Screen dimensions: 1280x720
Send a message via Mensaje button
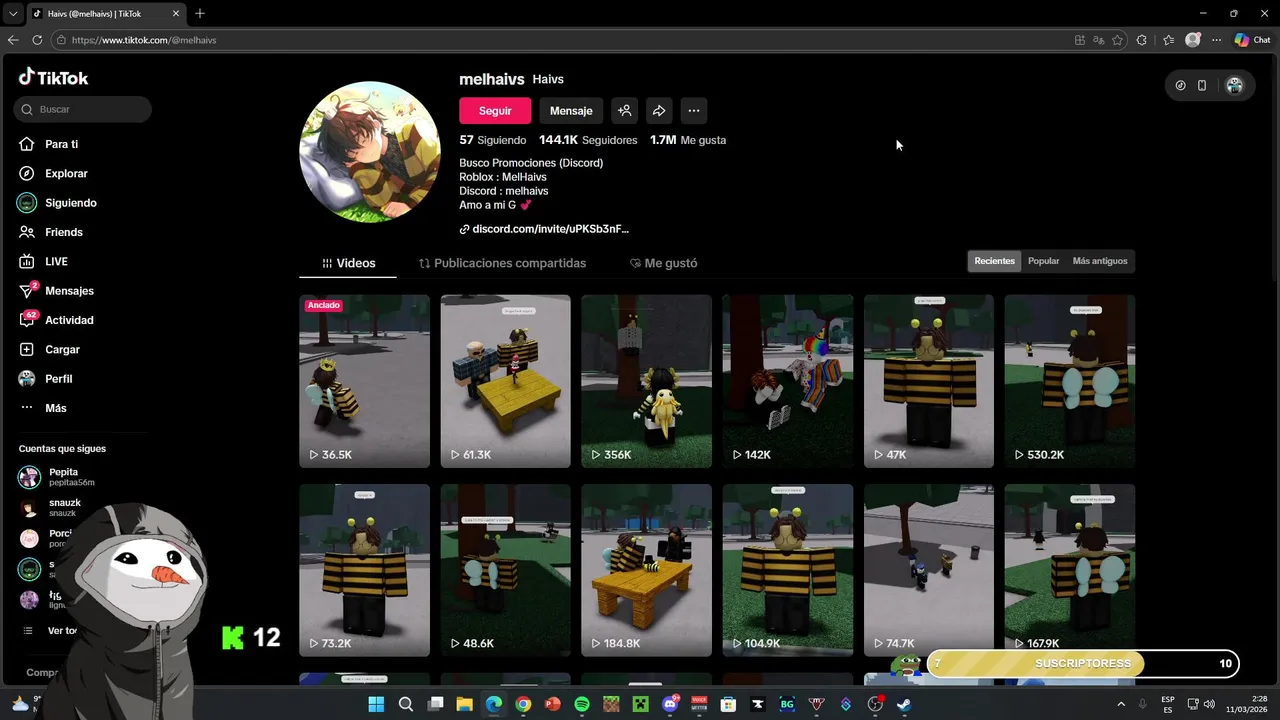pos(571,111)
